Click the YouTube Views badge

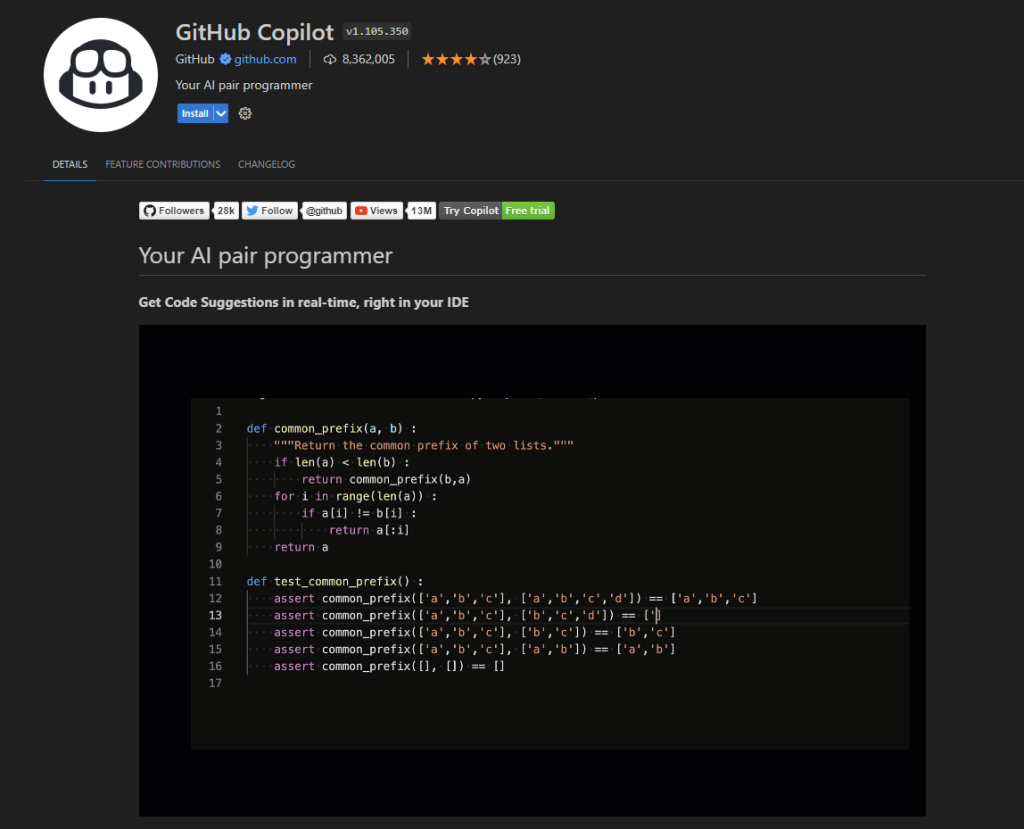point(376,211)
